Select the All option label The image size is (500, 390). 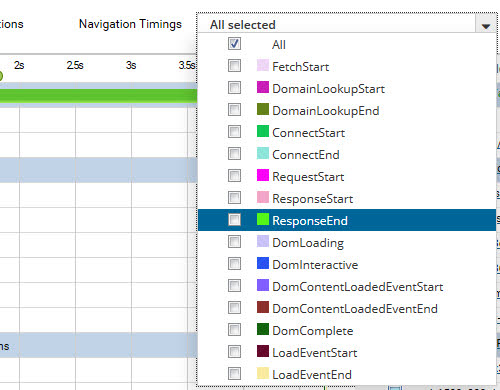coord(279,45)
